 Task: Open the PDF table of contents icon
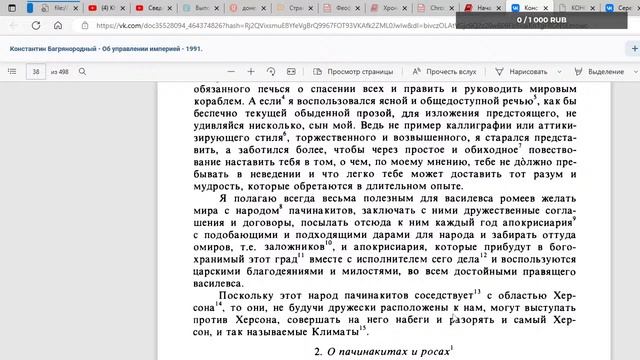point(12,71)
